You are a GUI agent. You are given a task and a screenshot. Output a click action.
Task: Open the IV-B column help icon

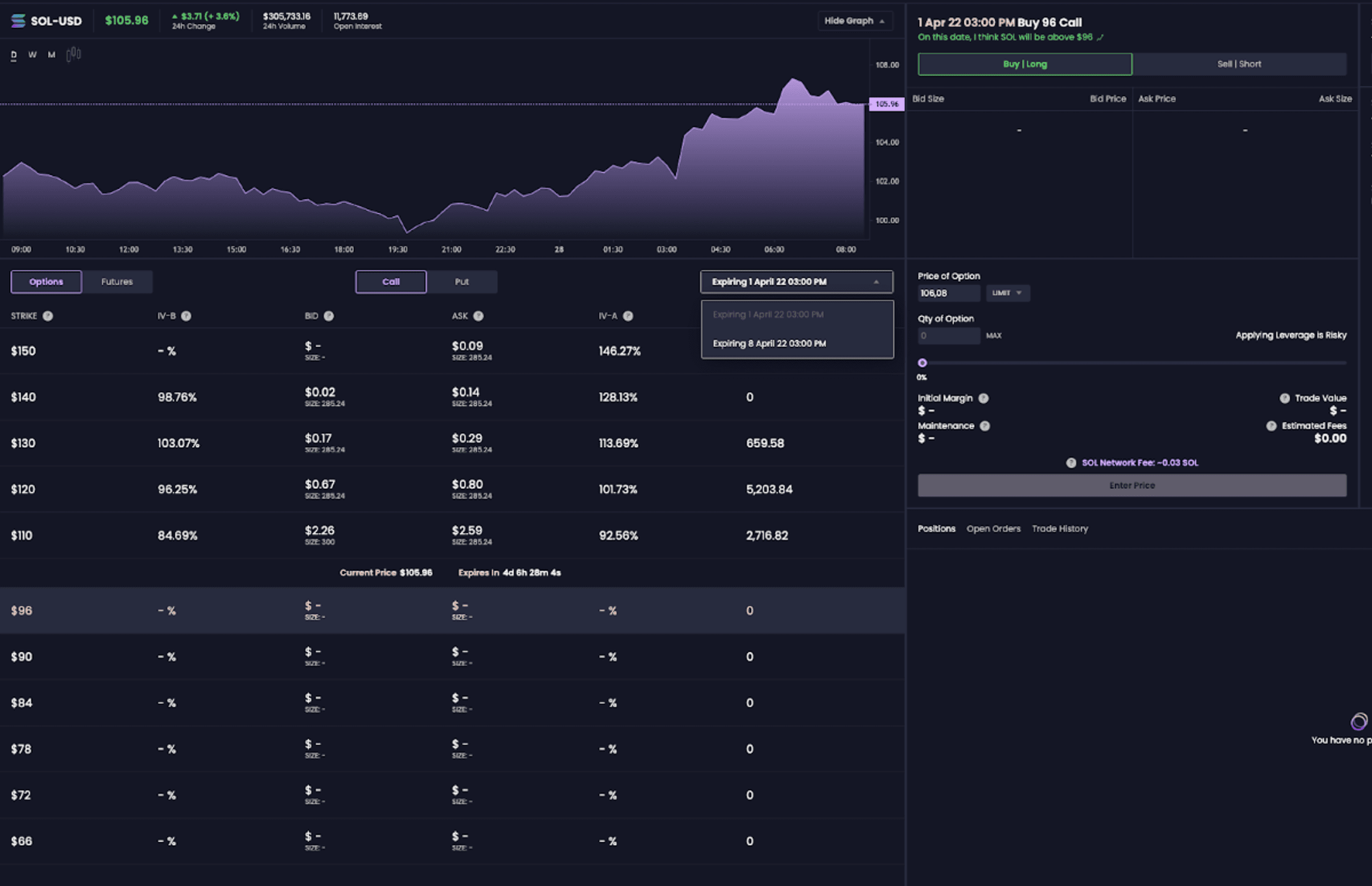point(186,316)
